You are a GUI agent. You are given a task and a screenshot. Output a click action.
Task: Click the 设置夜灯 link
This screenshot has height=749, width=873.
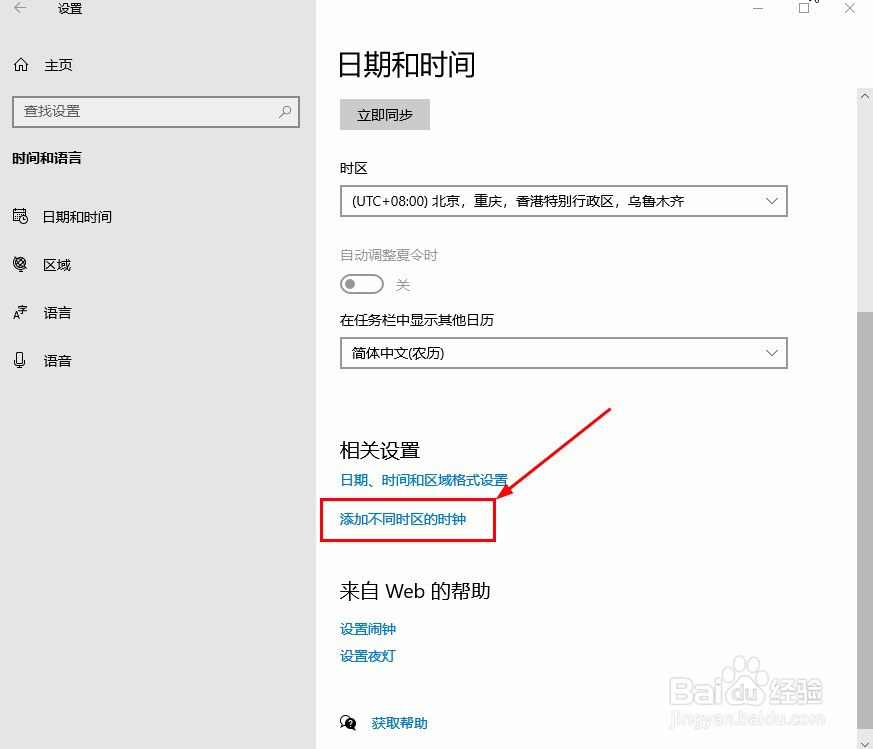point(368,656)
